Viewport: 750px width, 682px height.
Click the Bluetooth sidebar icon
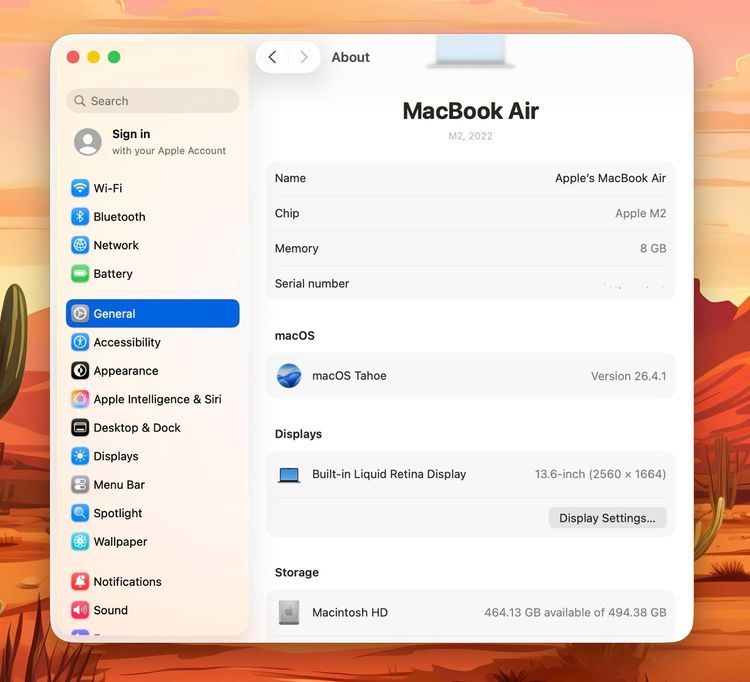[80, 217]
